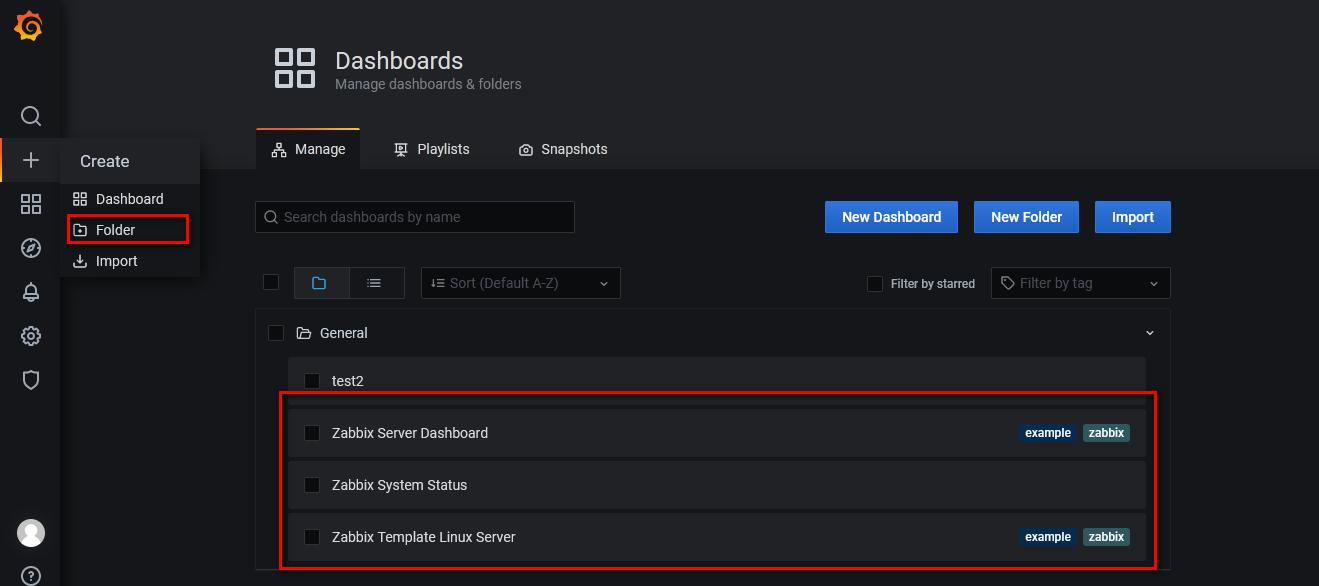This screenshot has height=586, width=1319.
Task: Choose Folder in the Create menu
Action: coord(116,230)
